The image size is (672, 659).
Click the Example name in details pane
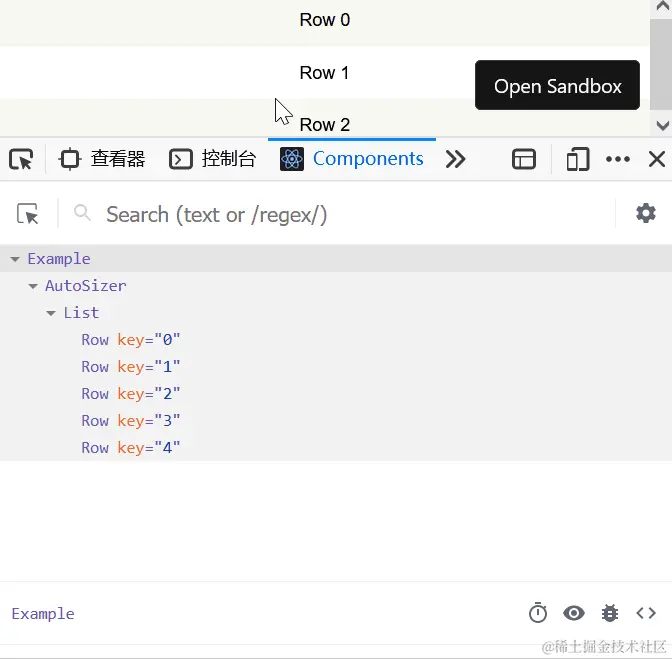(x=43, y=614)
